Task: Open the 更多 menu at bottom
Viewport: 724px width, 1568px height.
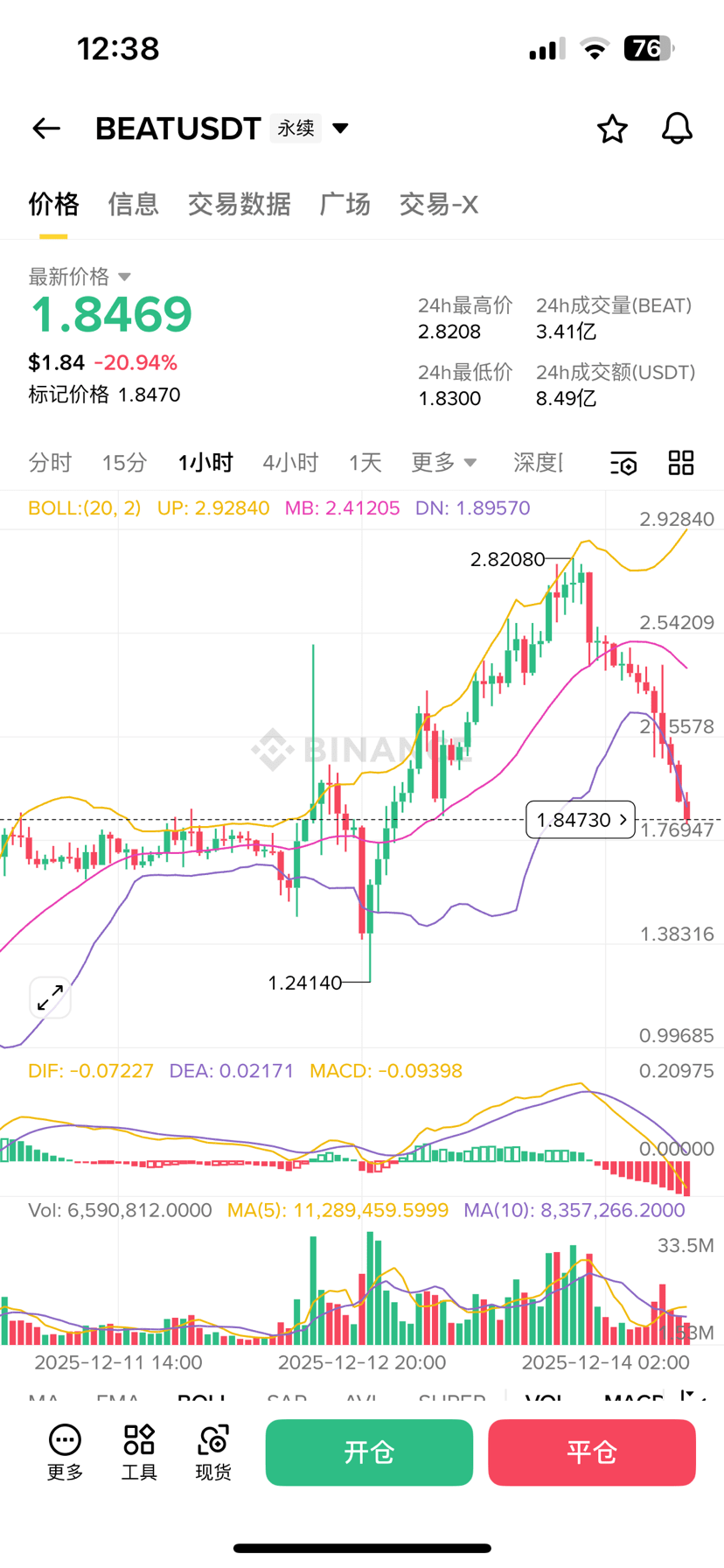Action: (65, 1452)
